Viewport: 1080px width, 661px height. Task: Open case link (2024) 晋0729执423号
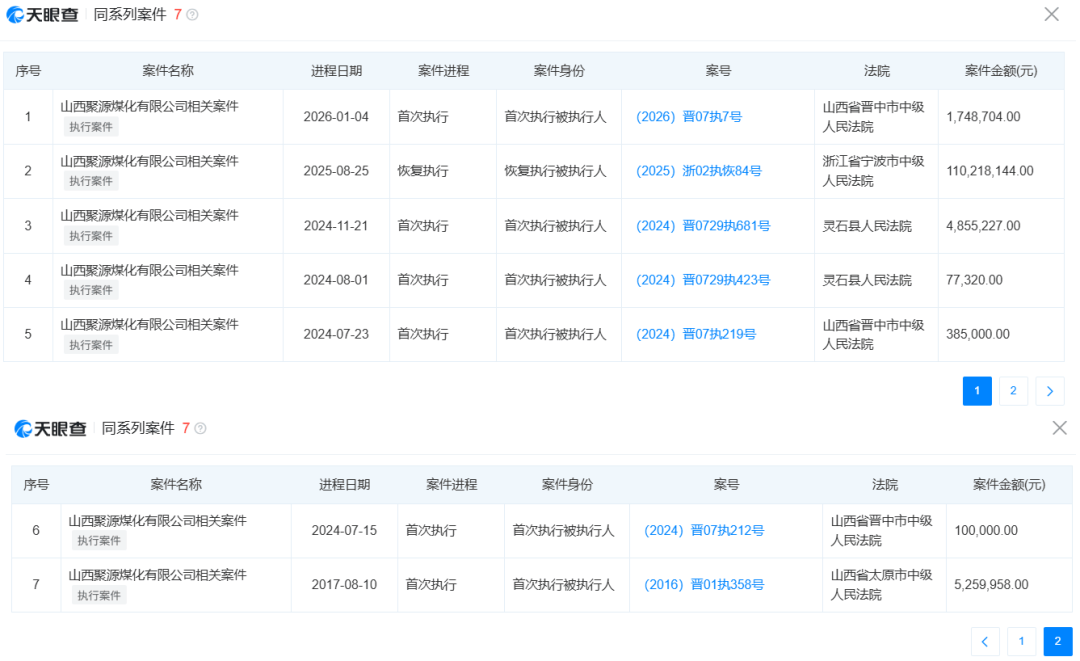(703, 280)
